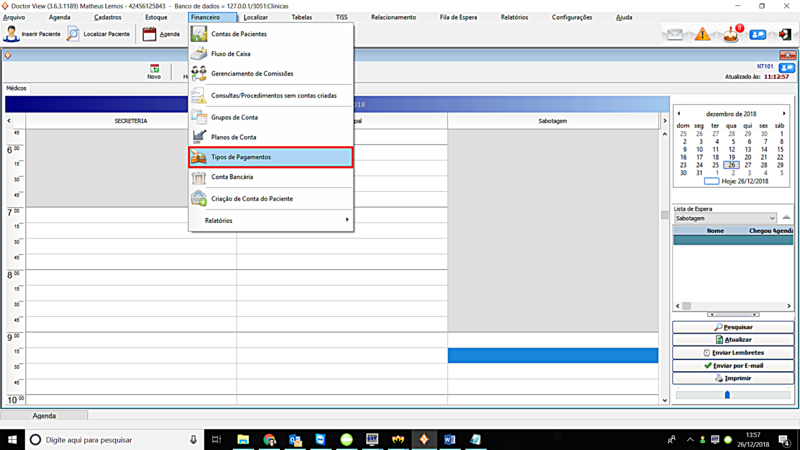Click the Atualizar button
Screen dimensions: 800x450
(x=734, y=340)
